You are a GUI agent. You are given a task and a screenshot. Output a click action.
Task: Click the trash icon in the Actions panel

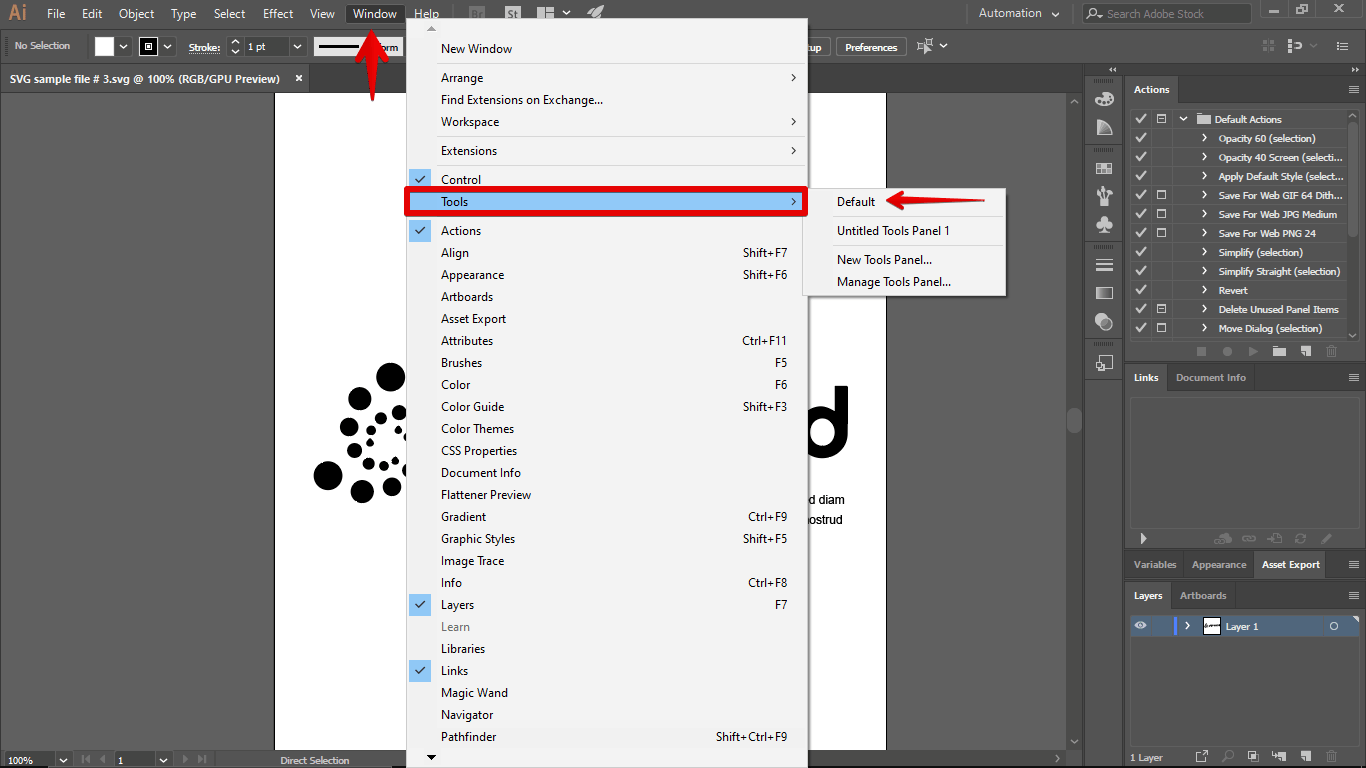1331,351
